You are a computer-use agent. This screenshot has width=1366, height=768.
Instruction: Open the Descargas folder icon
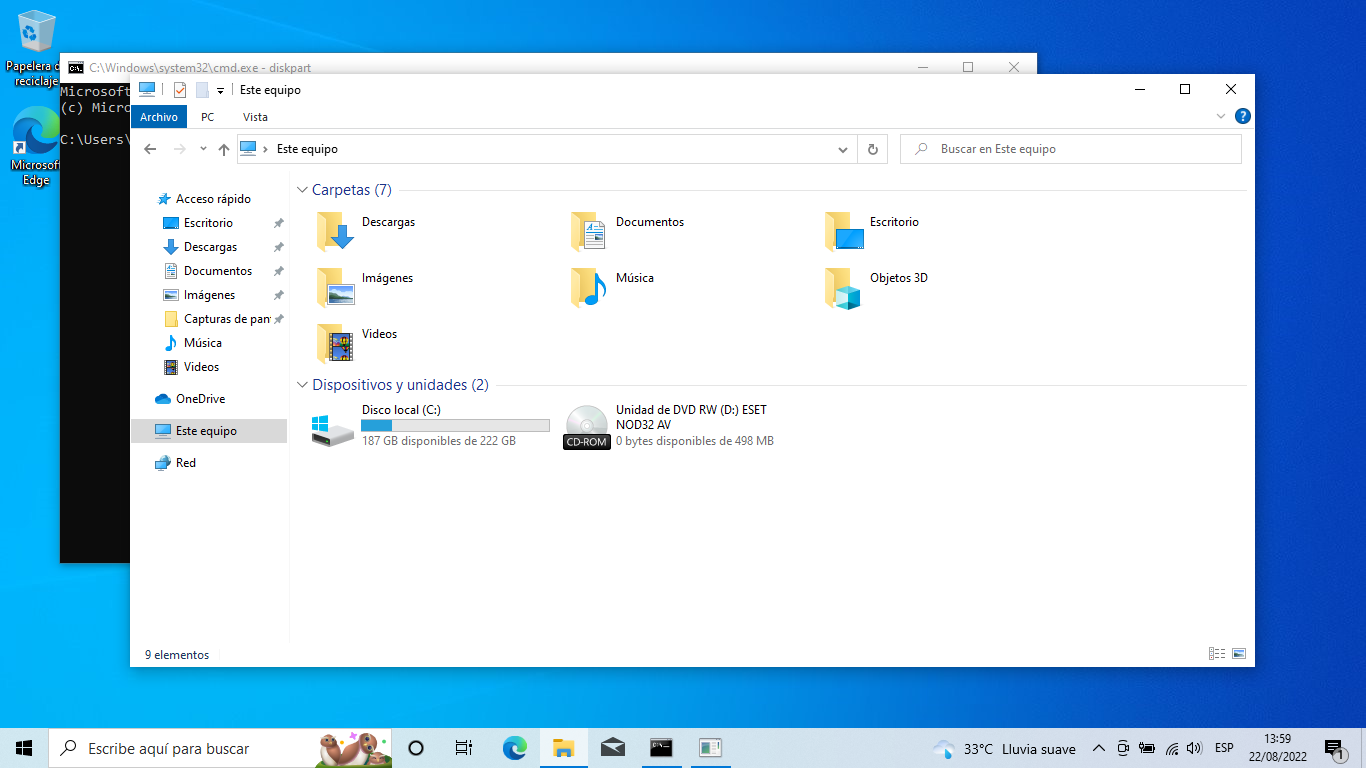pyautogui.click(x=335, y=230)
